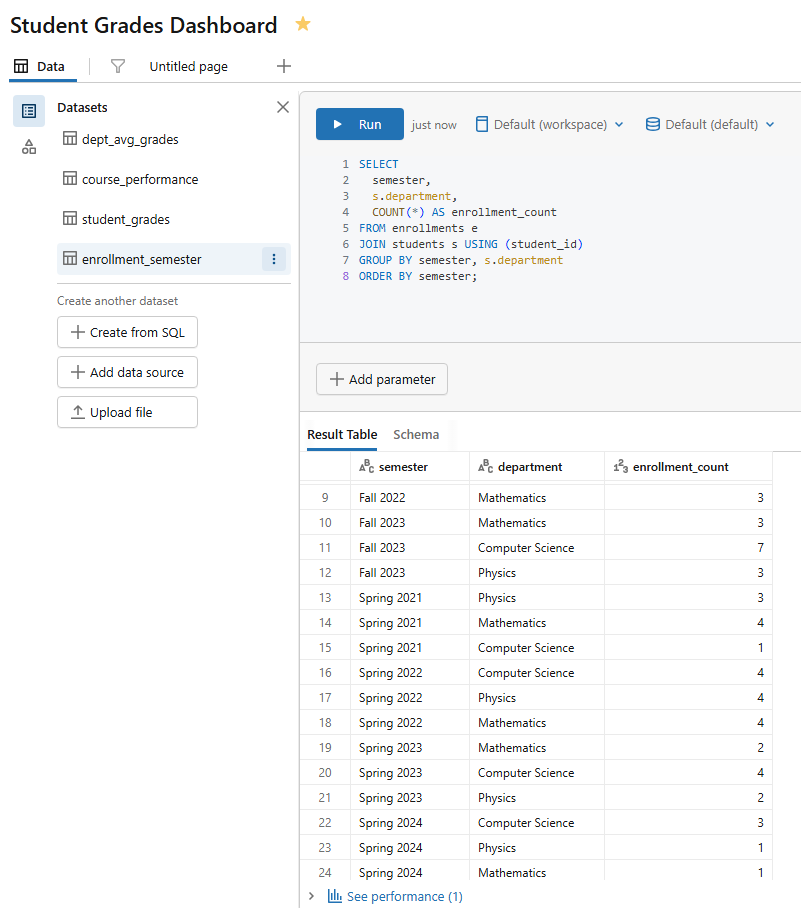Click the just now timestamp

coord(434,125)
